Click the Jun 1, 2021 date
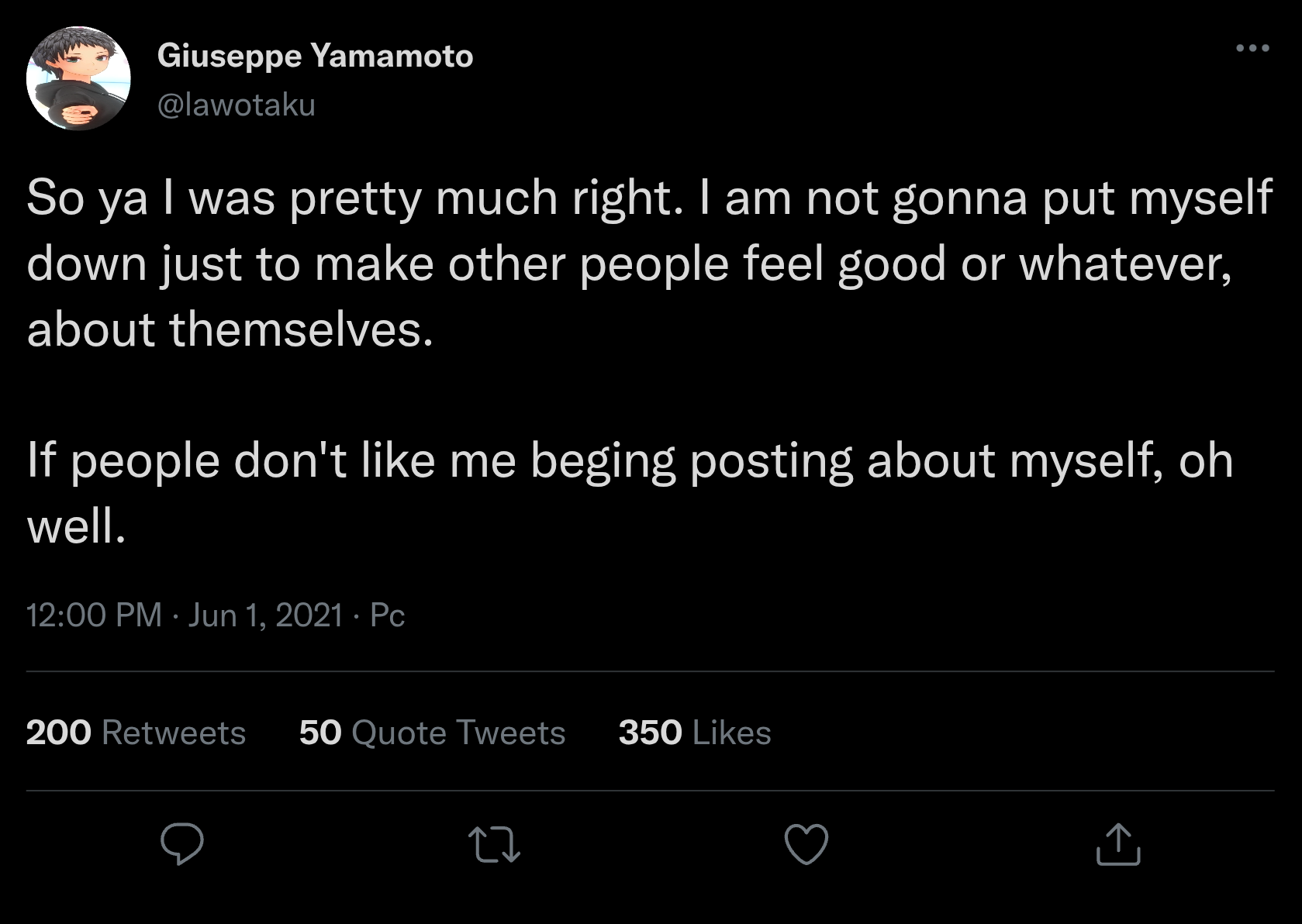Screen dimensions: 1302x924 pos(264,615)
